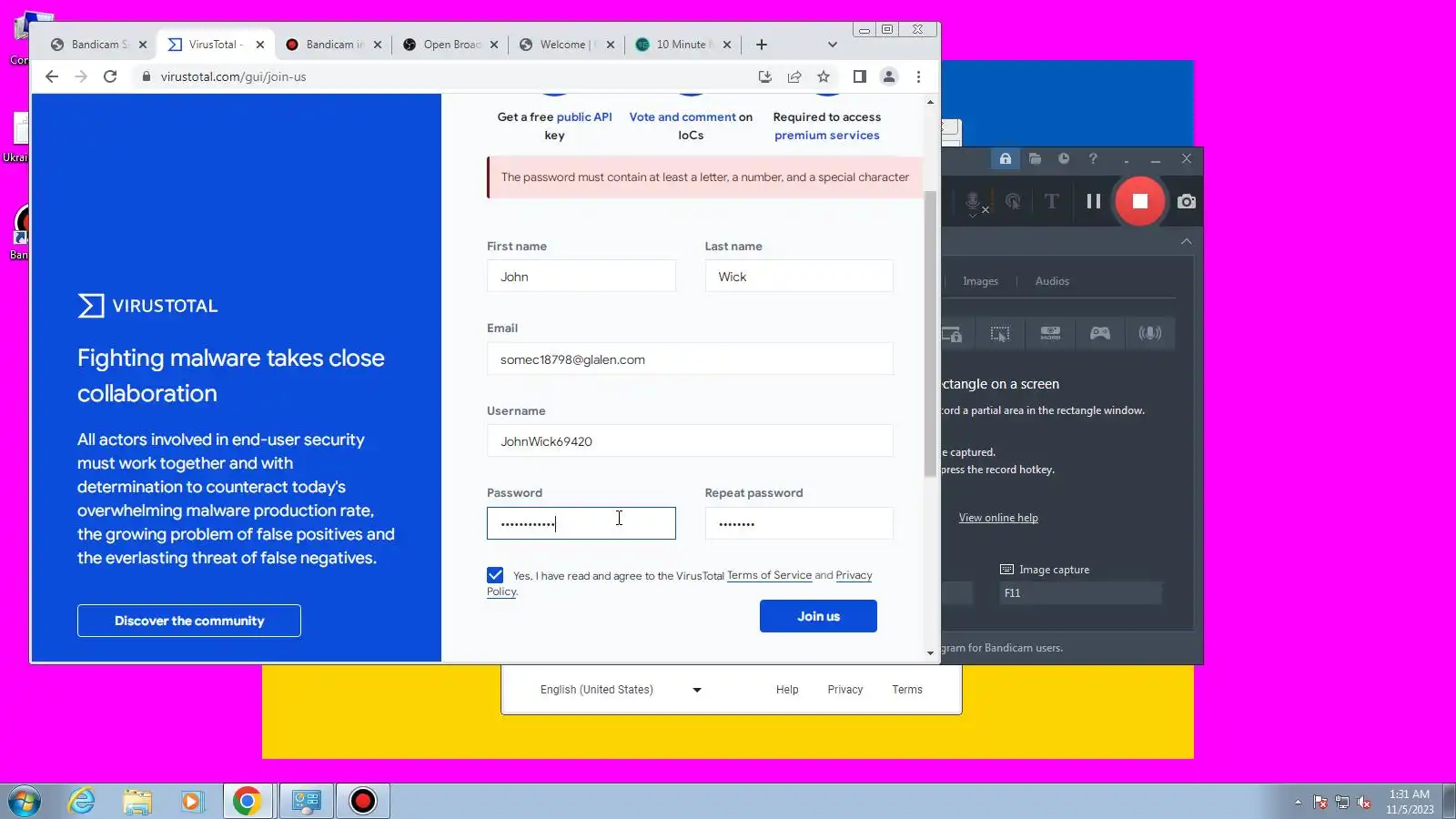
Task: Share this page via address bar icon
Action: pos(794,76)
